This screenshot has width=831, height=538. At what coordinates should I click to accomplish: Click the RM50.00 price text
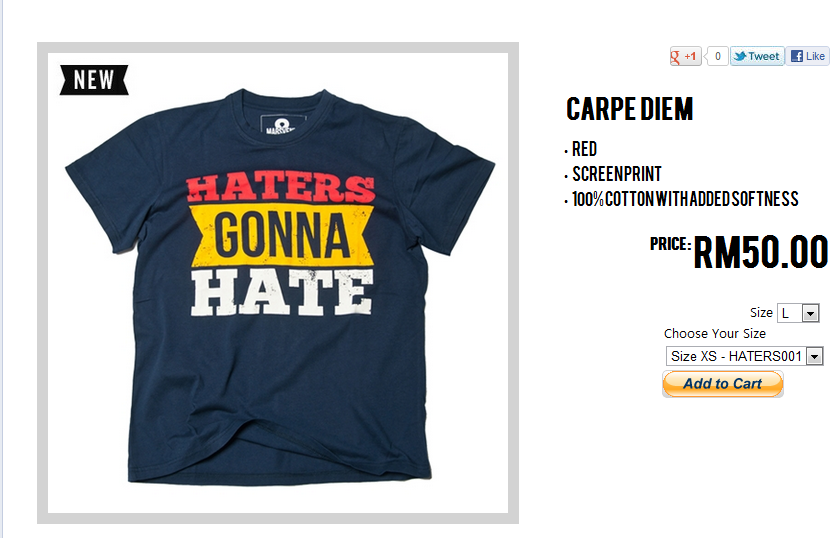point(761,252)
